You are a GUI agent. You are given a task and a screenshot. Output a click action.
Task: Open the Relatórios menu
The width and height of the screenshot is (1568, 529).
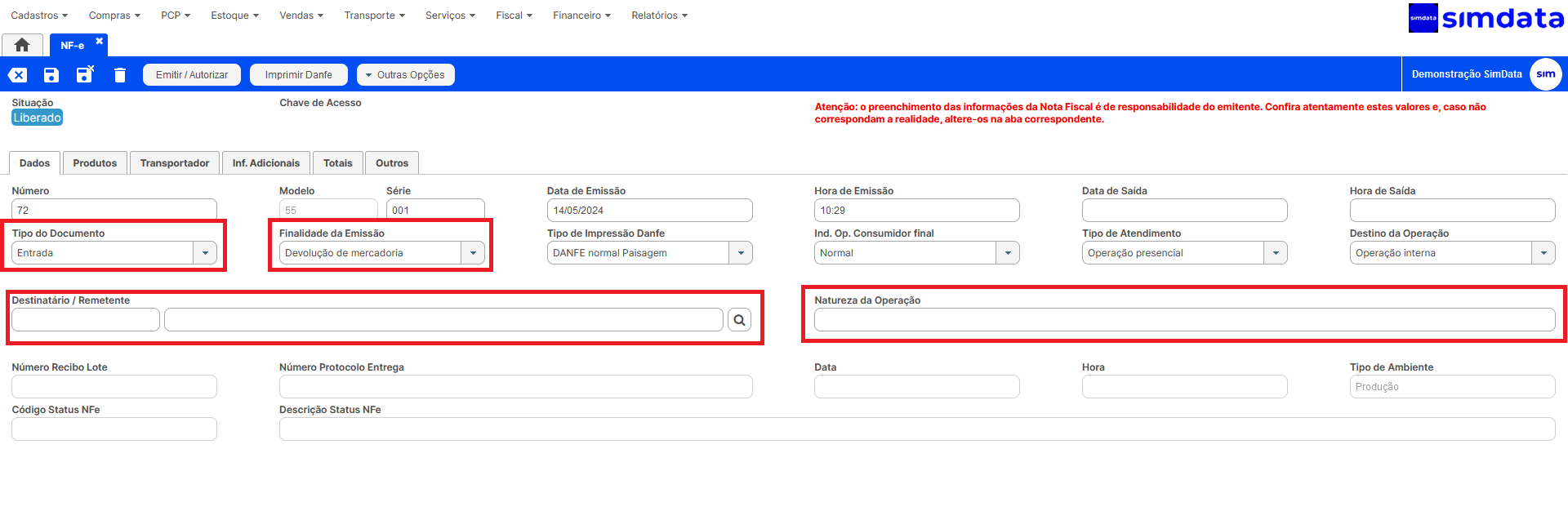tap(659, 16)
